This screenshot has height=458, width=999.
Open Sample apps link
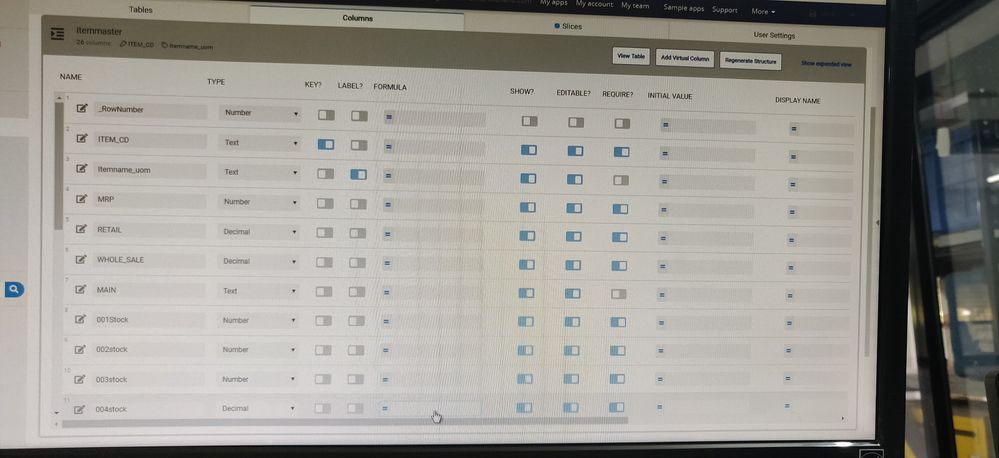(x=684, y=8)
